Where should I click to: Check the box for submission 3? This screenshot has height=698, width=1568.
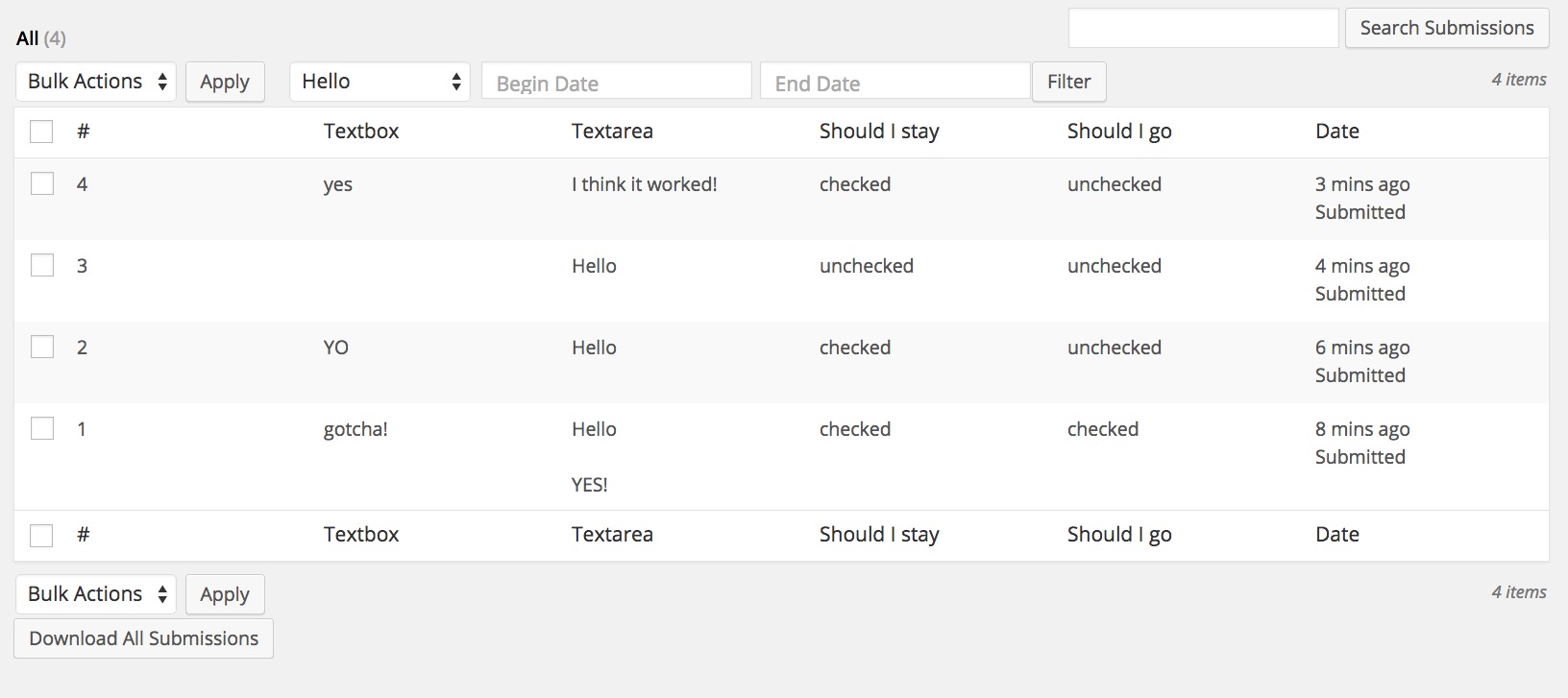coord(41,265)
